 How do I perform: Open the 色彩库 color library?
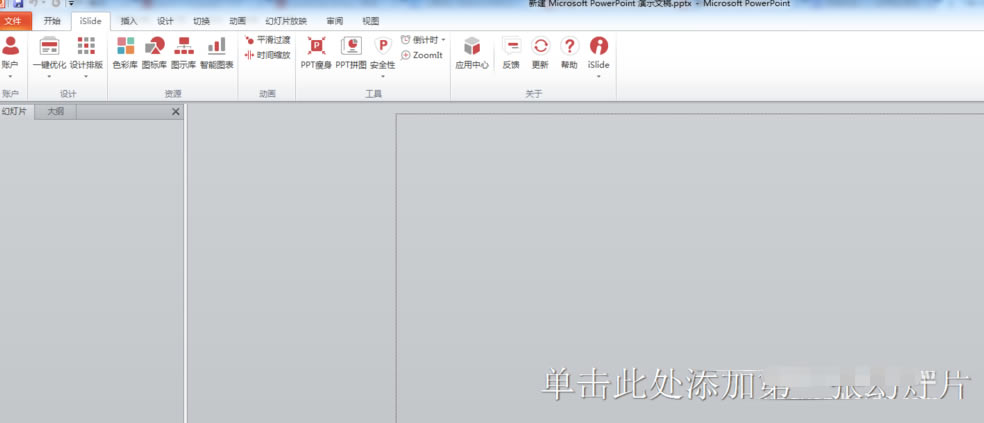(x=125, y=52)
